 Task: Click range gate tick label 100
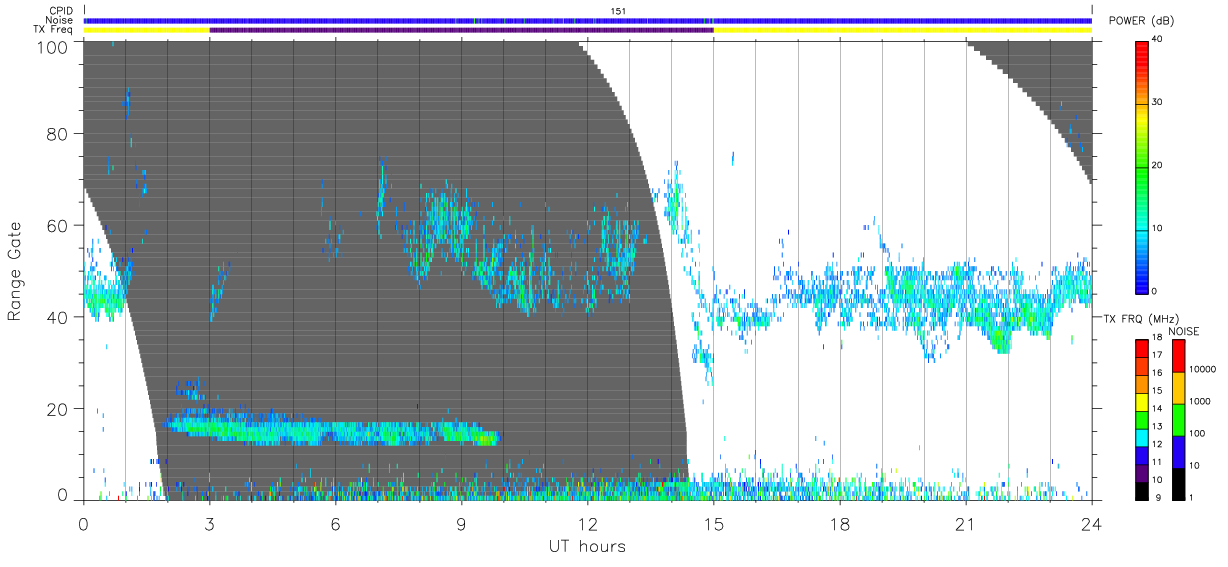[x=54, y=47]
